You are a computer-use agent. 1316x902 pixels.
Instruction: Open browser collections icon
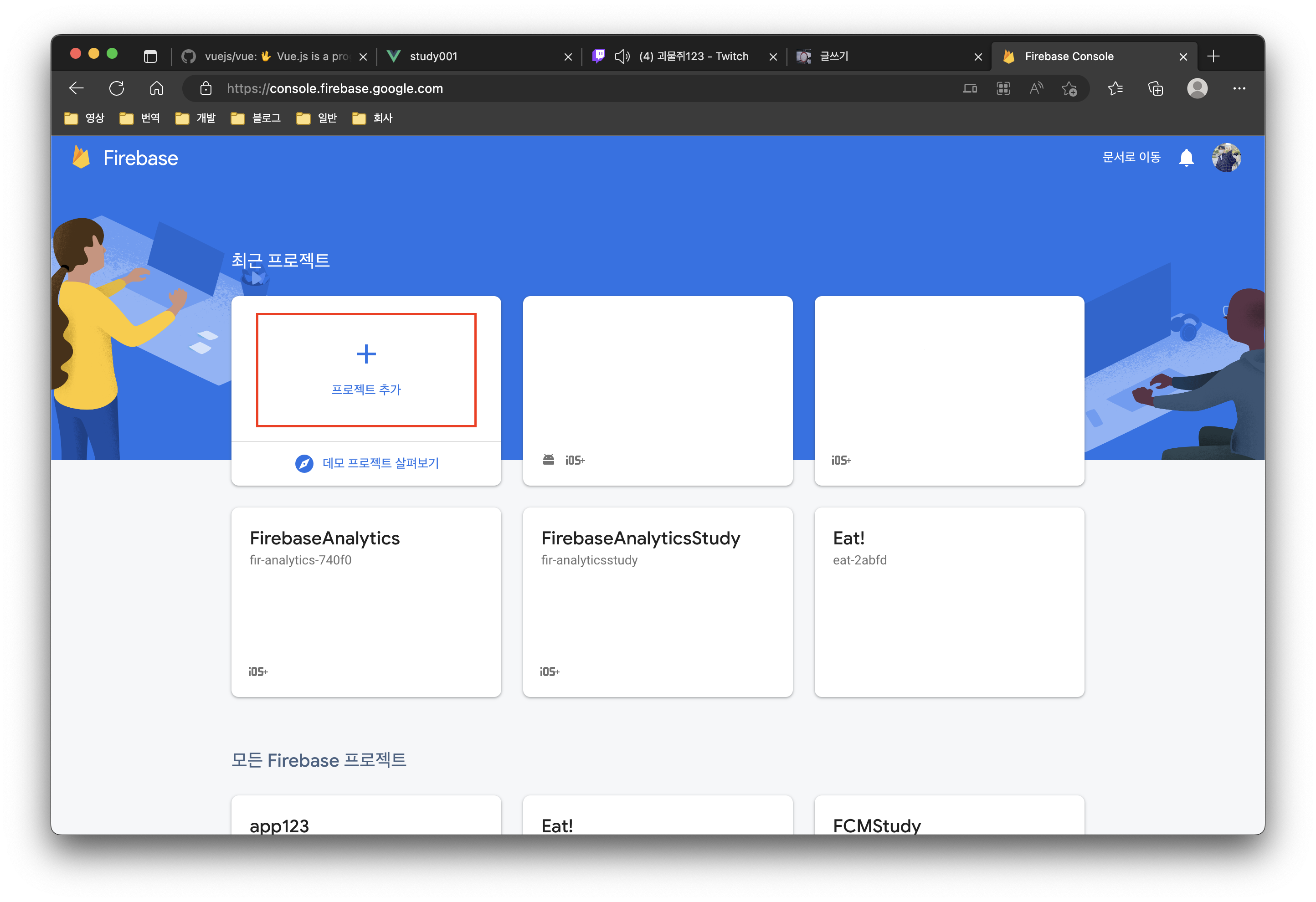click(1156, 88)
